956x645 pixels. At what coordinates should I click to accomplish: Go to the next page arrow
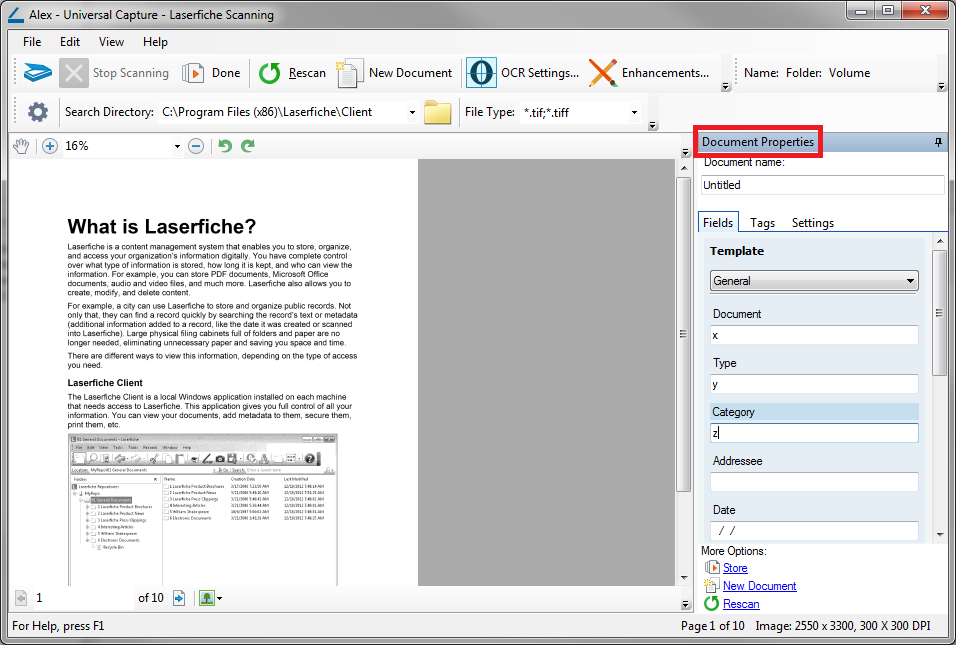(x=179, y=598)
